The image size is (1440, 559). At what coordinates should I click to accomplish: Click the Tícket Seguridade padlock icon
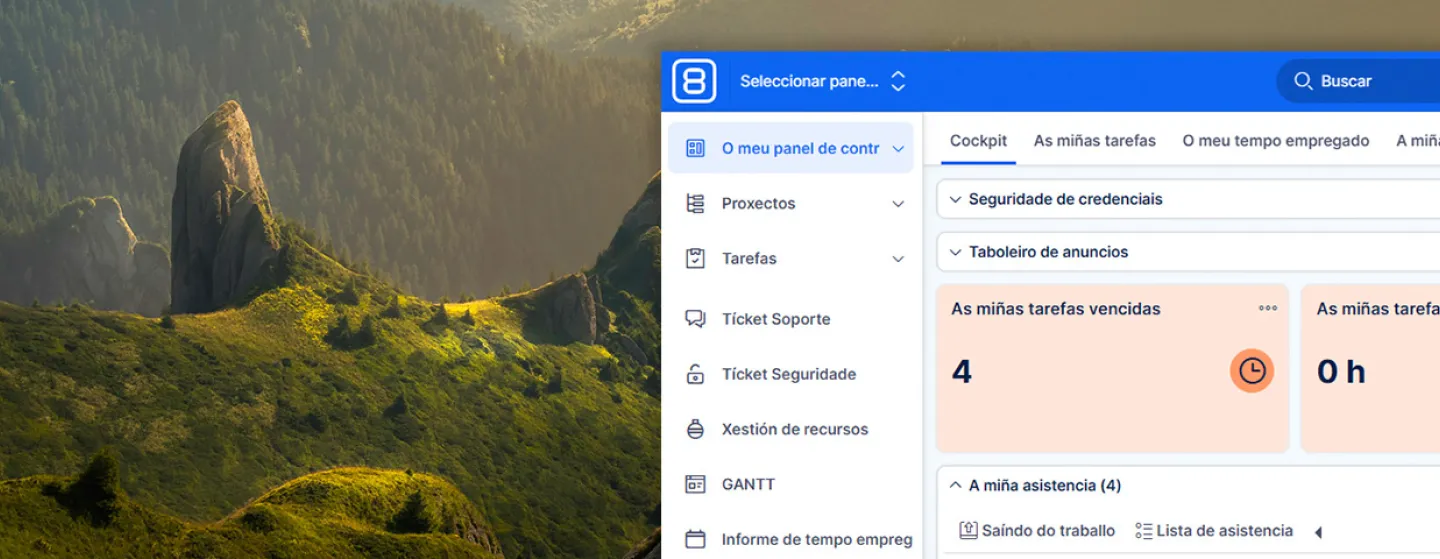pos(695,374)
